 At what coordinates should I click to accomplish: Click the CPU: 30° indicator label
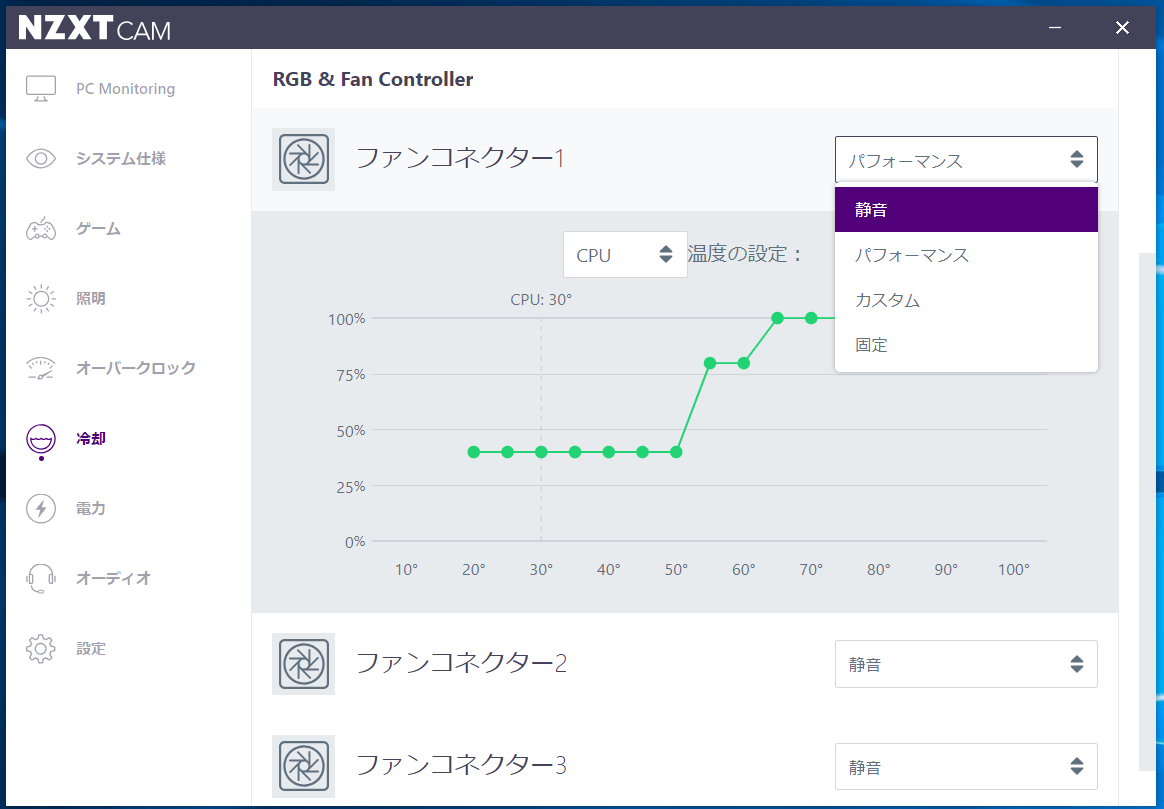541,300
